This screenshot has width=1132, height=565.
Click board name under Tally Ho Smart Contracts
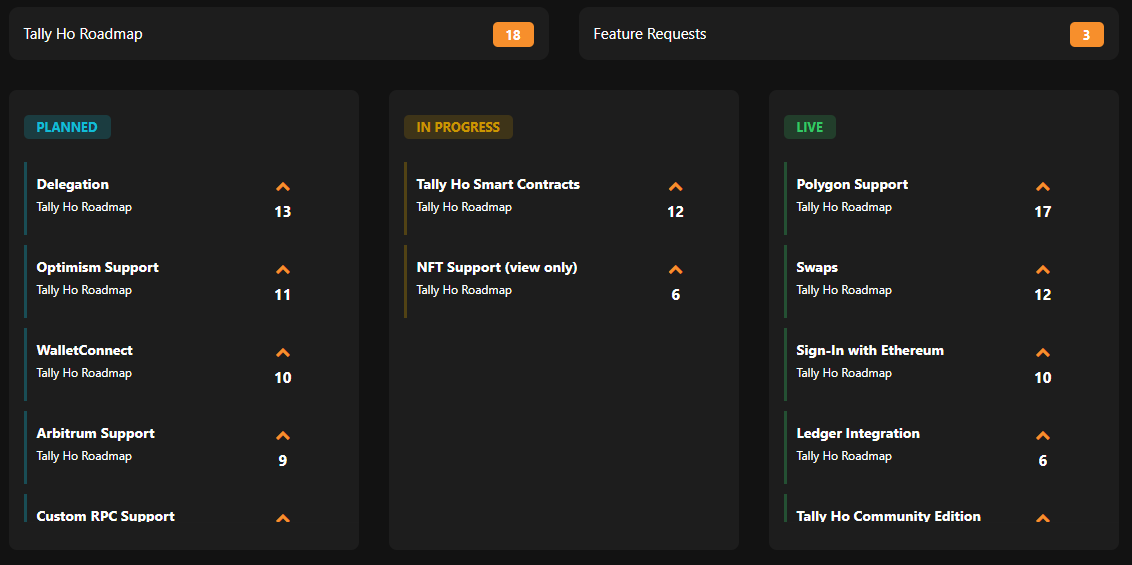pyautogui.click(x=463, y=207)
